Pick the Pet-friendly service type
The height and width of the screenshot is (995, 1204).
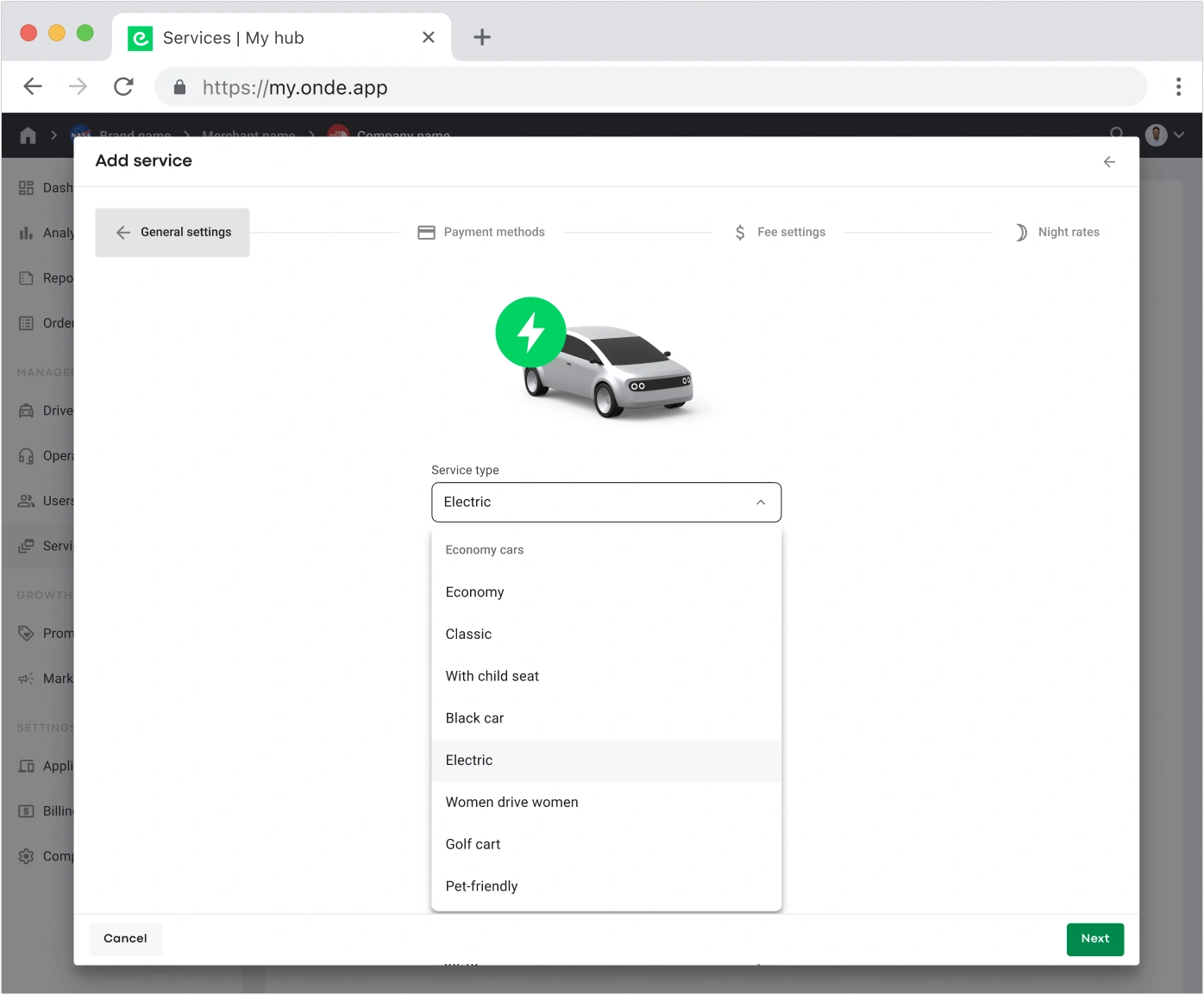pyautogui.click(x=481, y=886)
